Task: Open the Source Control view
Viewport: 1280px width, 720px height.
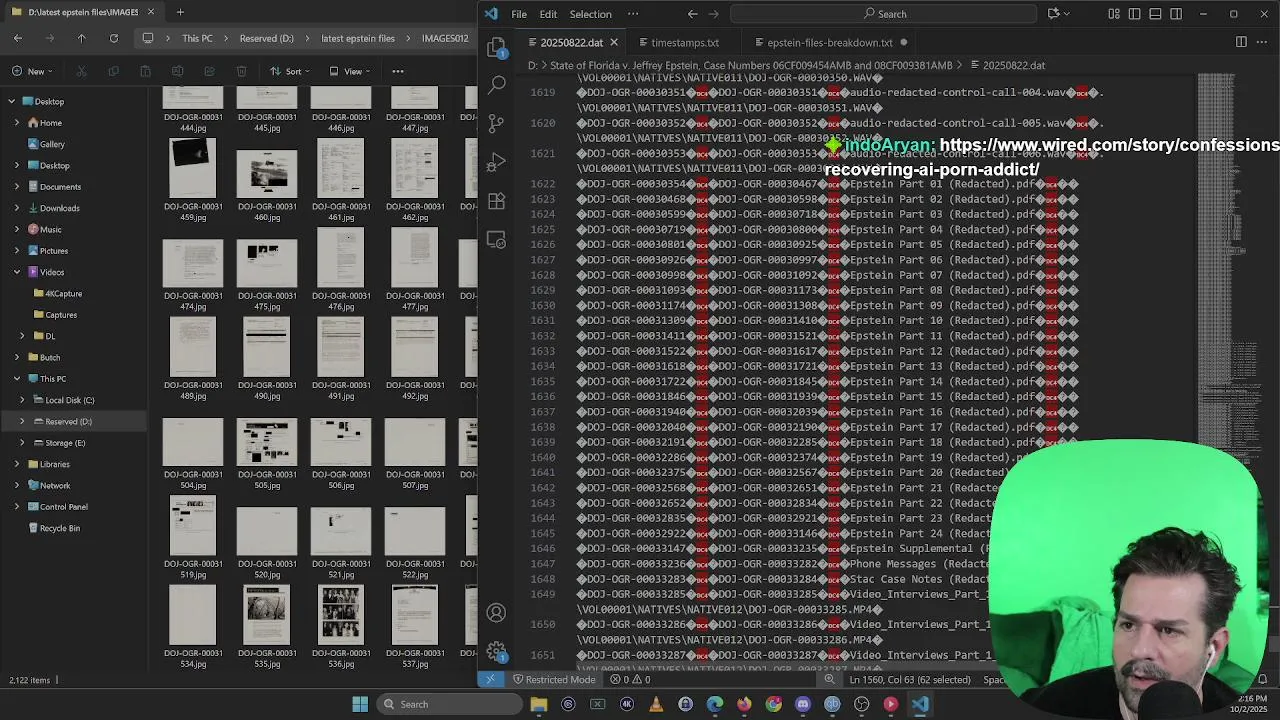Action: (x=497, y=124)
